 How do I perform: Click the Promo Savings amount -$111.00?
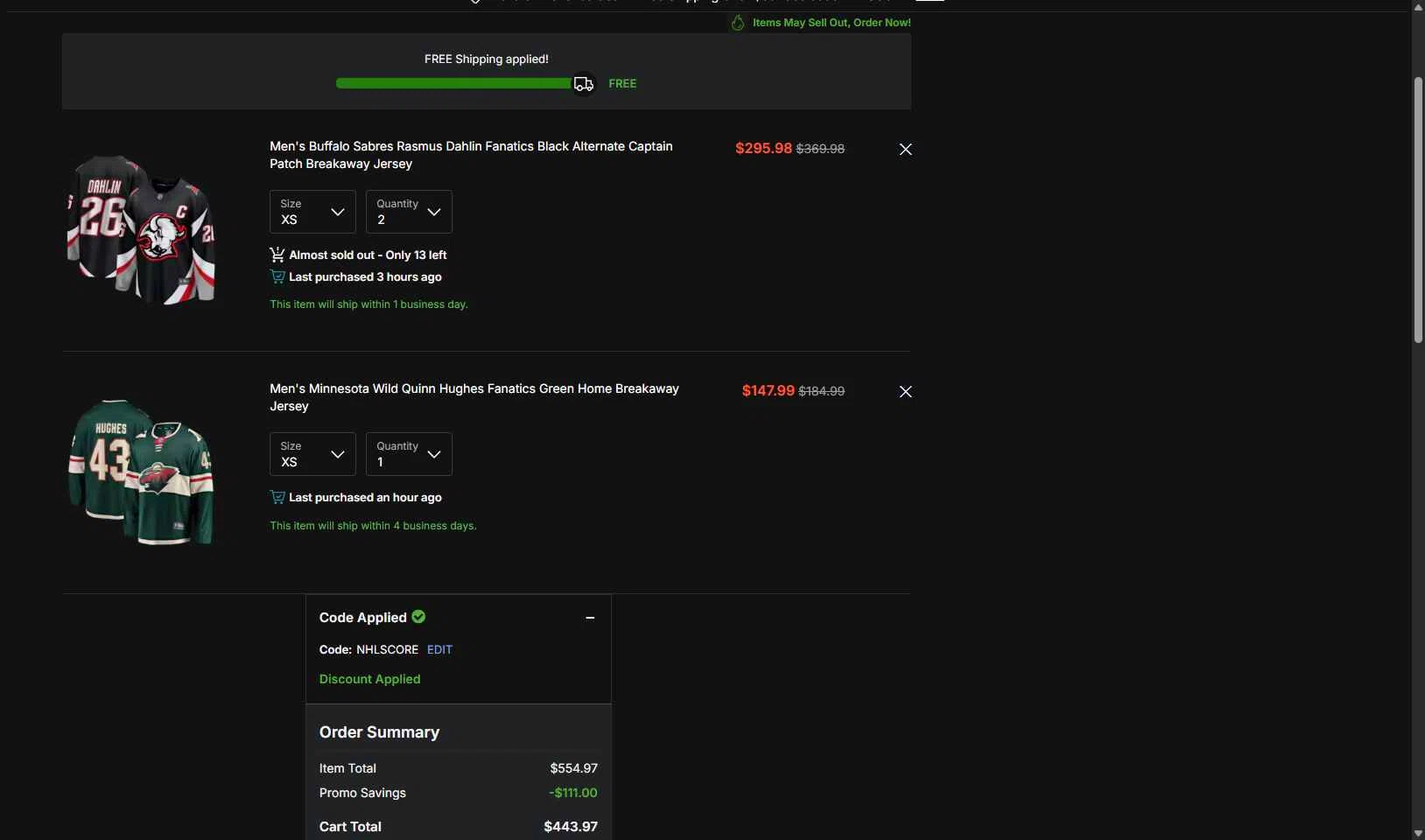(573, 793)
